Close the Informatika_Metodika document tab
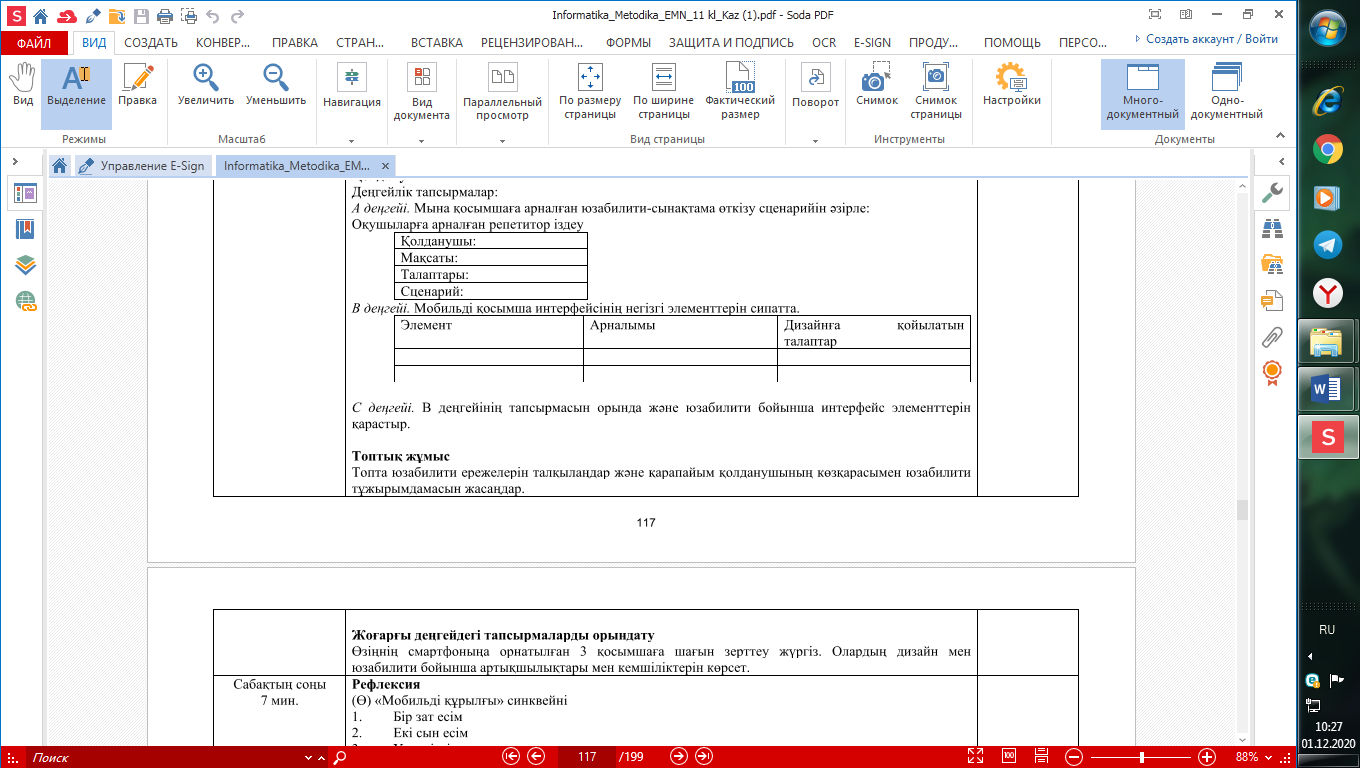Screen dimensions: 1360x768 (x=385, y=166)
